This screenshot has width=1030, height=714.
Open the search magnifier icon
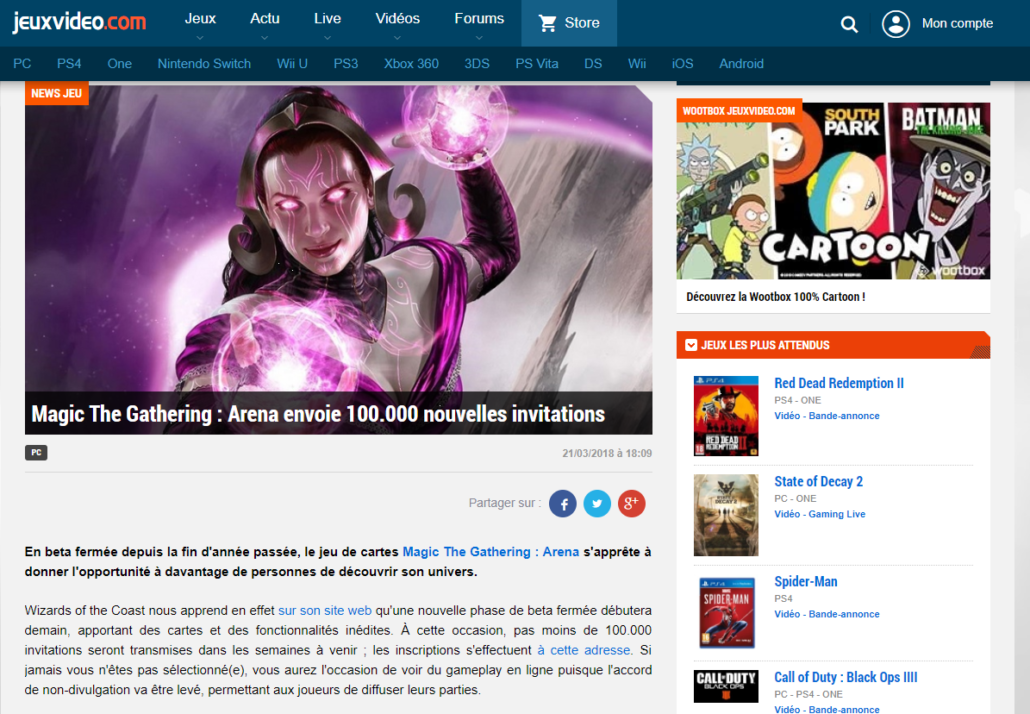pos(849,24)
